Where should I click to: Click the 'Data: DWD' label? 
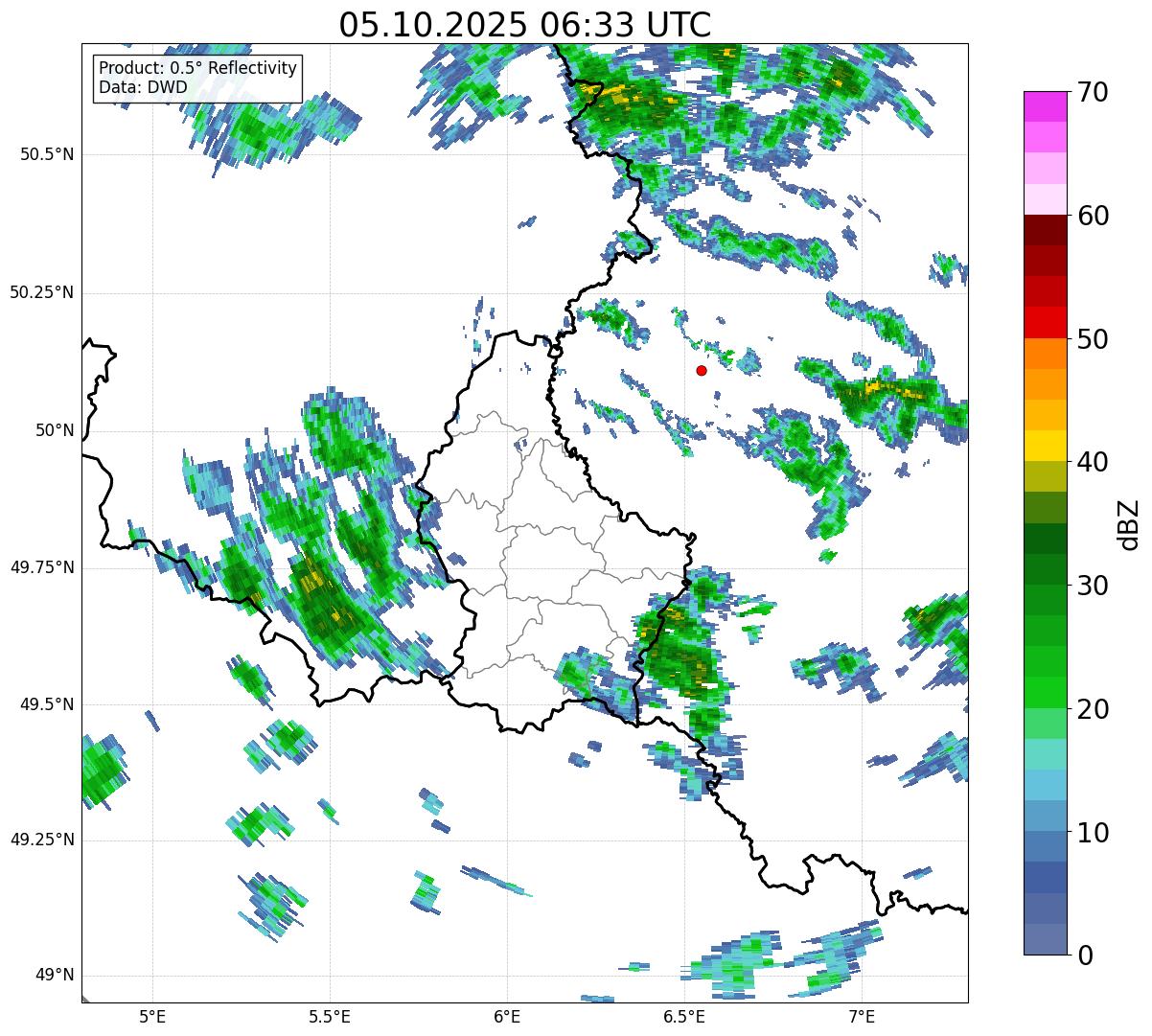[143, 88]
